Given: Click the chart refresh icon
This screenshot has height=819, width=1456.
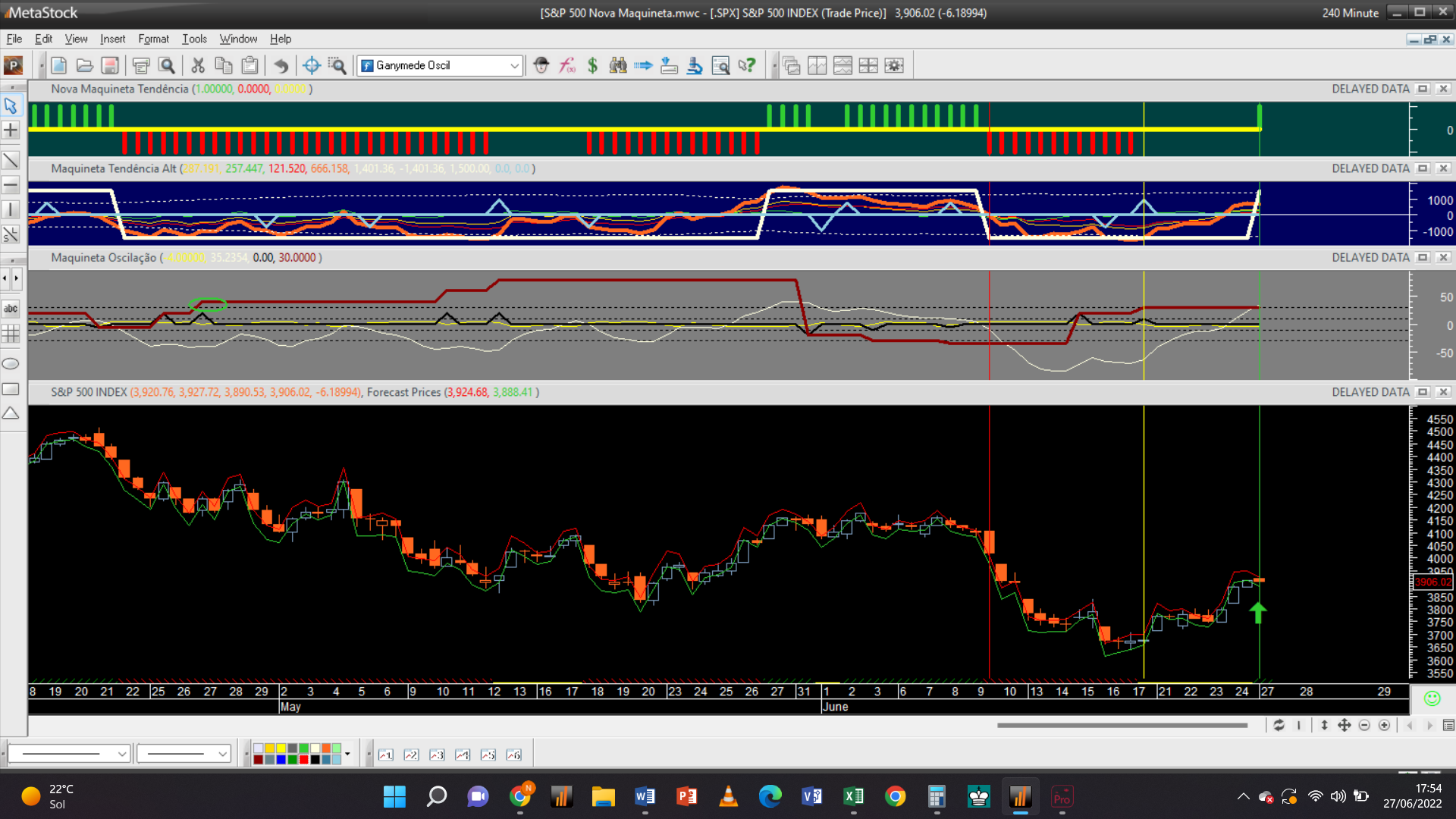Looking at the screenshot, I should (1279, 726).
